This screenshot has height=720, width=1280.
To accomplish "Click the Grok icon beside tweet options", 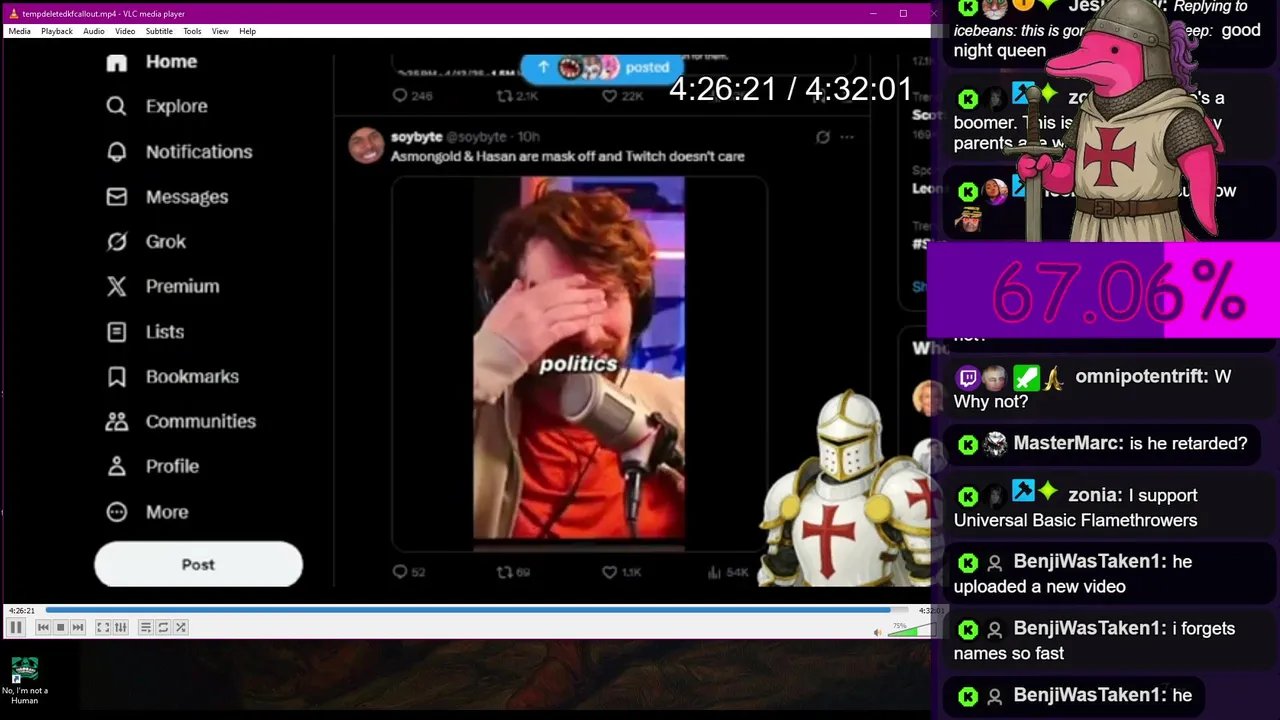I will (x=822, y=137).
